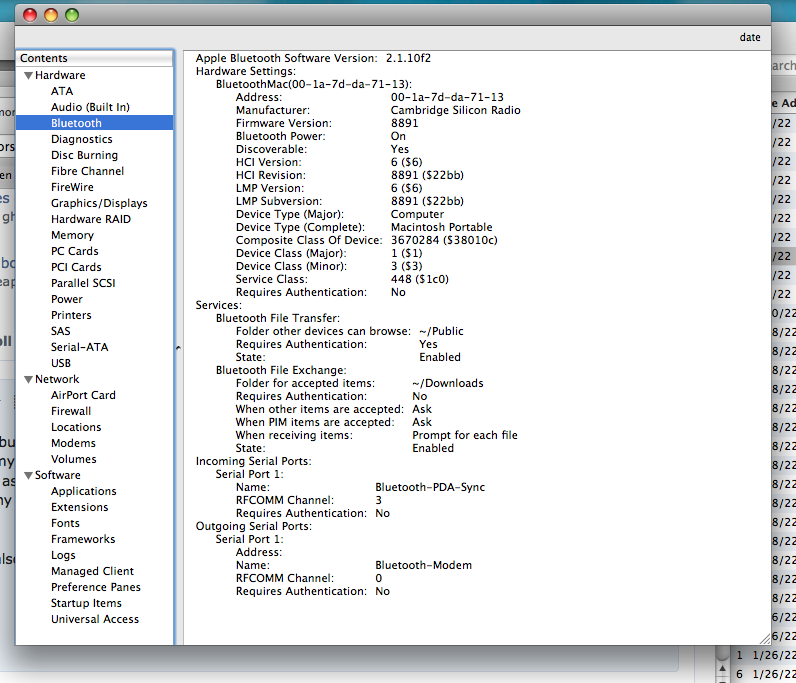This screenshot has width=796, height=683.
Task: Collapse the Network section triangle
Action: [x=28, y=379]
